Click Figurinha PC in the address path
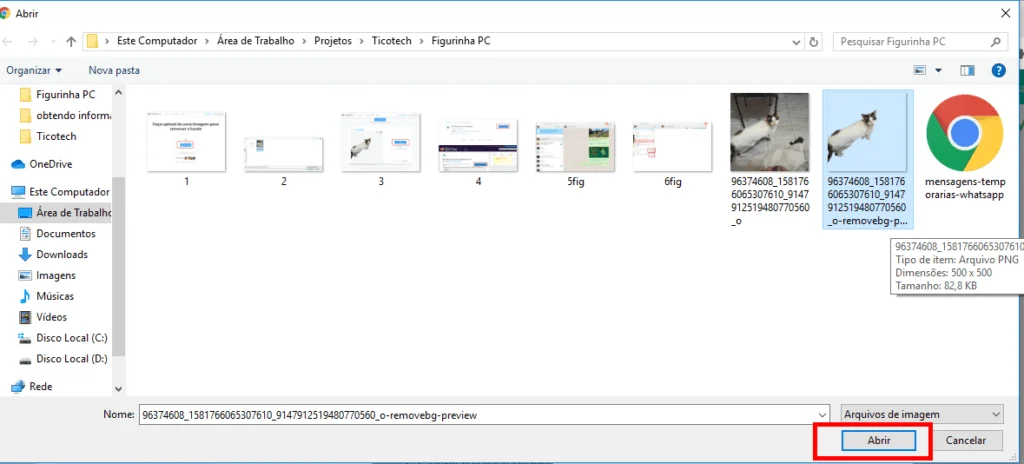The image size is (1024, 464). [461, 41]
